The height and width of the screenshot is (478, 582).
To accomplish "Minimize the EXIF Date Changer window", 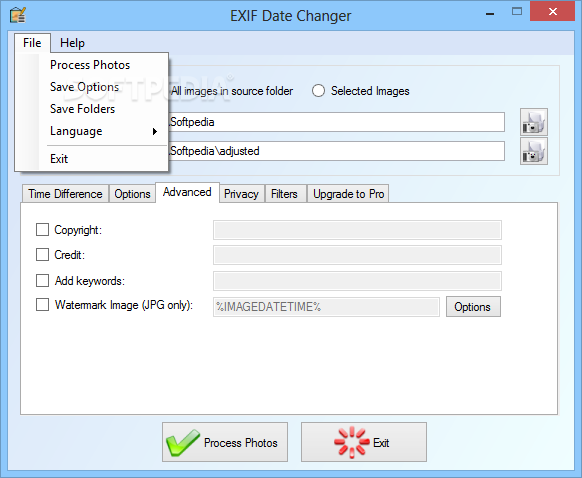I will click(x=490, y=14).
